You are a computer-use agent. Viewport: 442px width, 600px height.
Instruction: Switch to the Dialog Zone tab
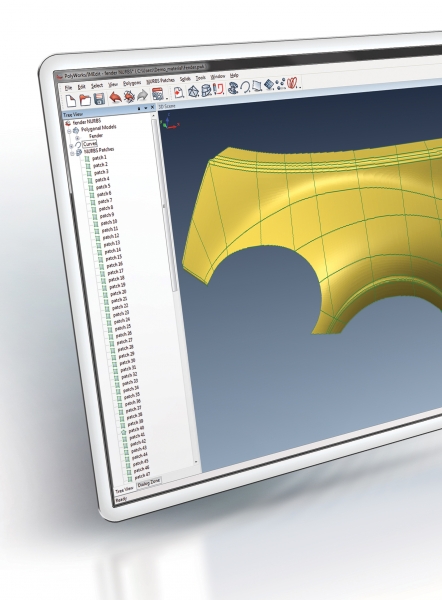click(149, 483)
